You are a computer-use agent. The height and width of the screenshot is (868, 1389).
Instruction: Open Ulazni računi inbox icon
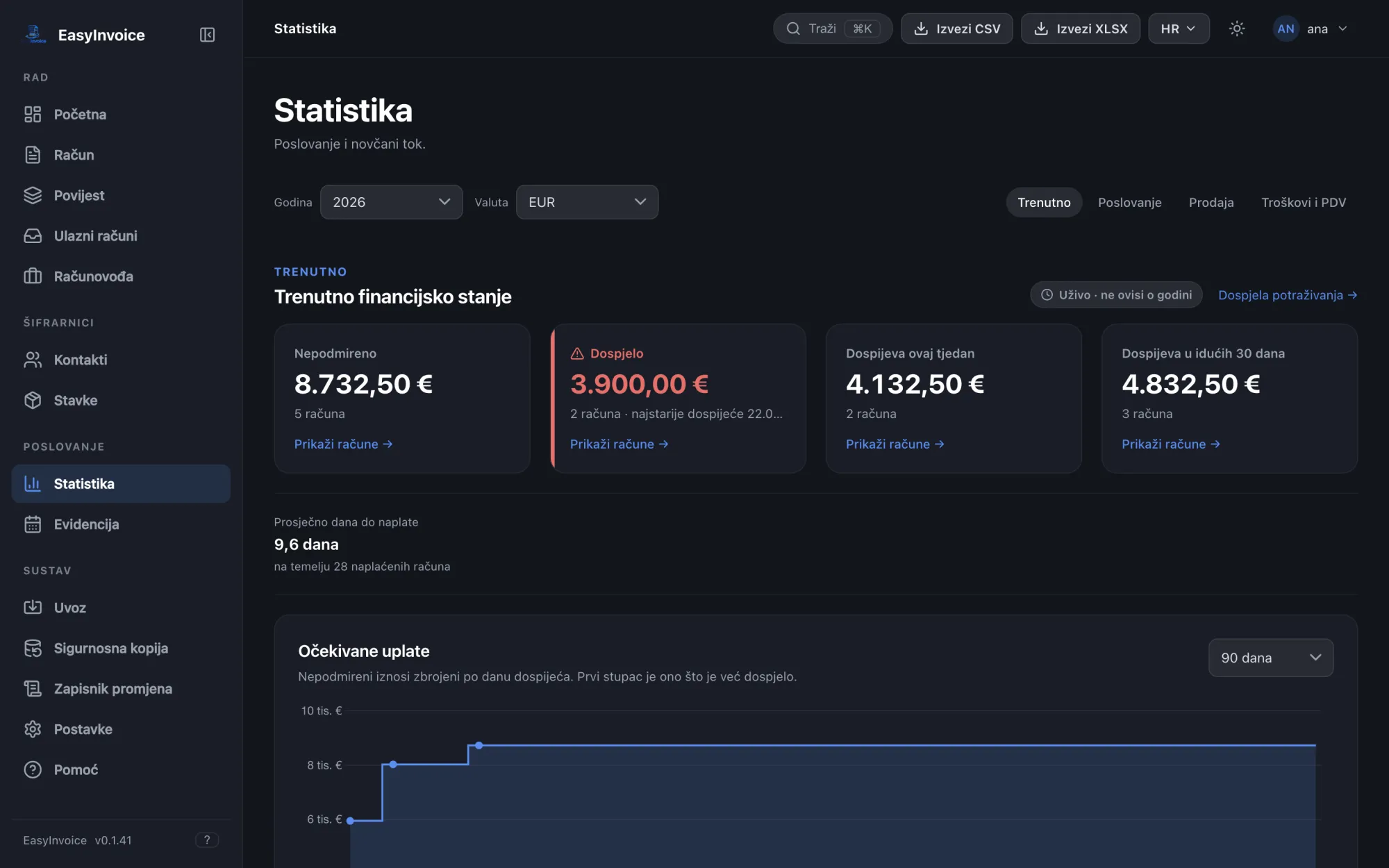(x=33, y=235)
